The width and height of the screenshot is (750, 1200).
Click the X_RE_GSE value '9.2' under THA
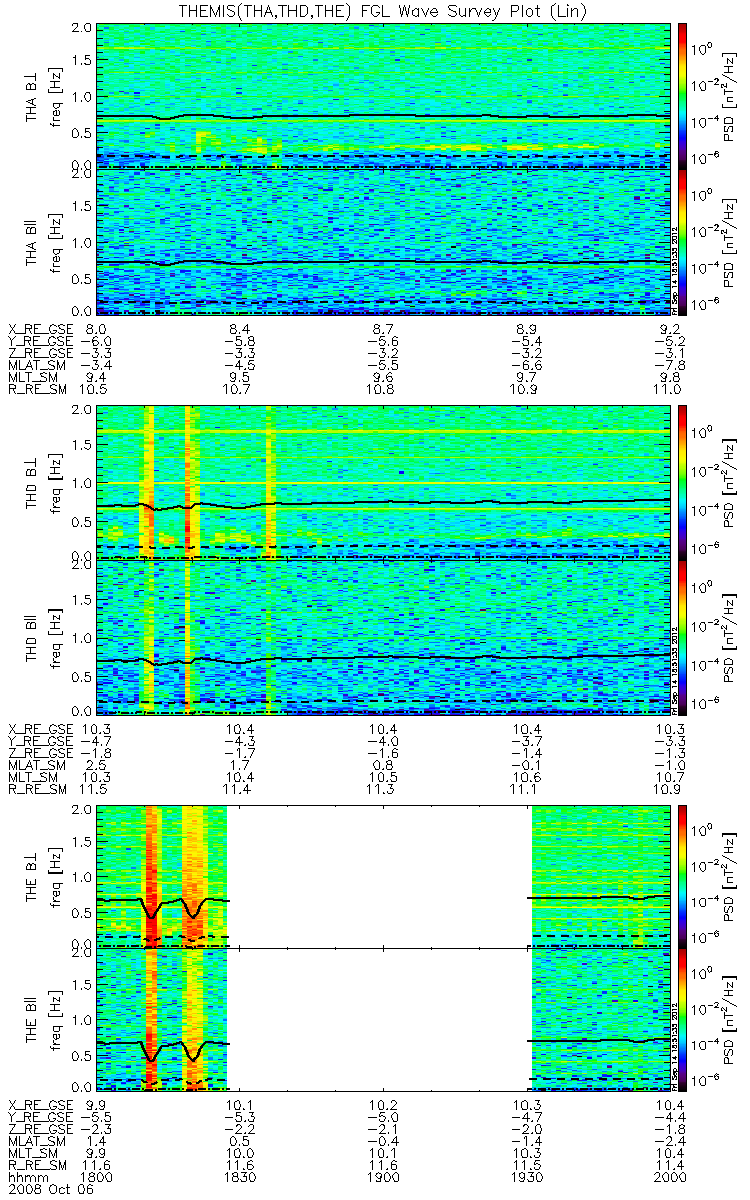(x=669, y=328)
